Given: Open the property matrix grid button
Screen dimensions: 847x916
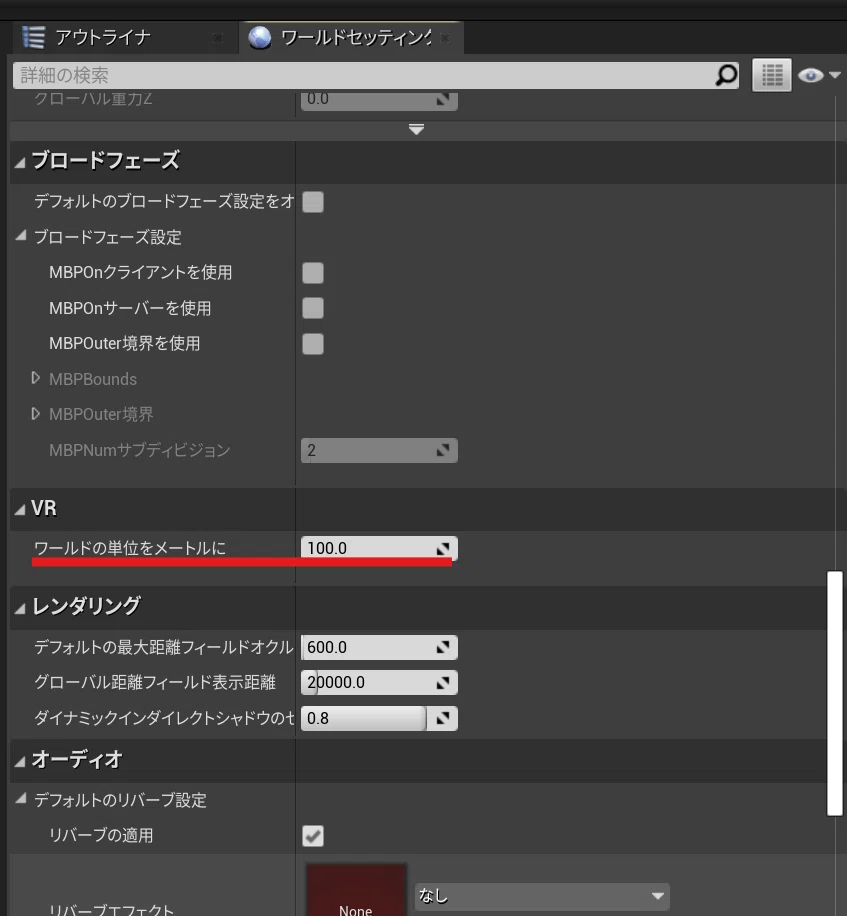Looking at the screenshot, I should pyautogui.click(x=772, y=75).
